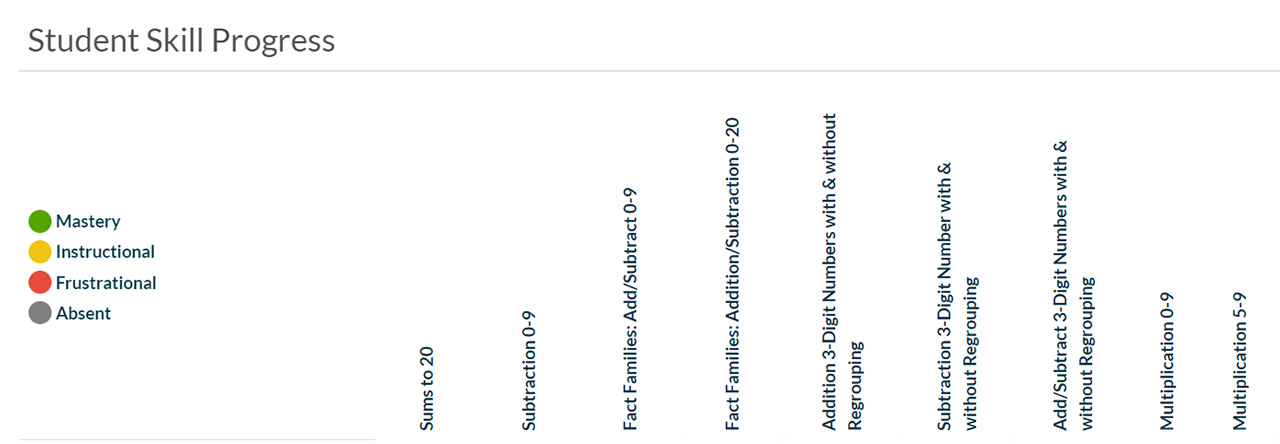Viewport: 1280px width, 444px height.
Task: Select the Absent legend label
Action: [83, 313]
